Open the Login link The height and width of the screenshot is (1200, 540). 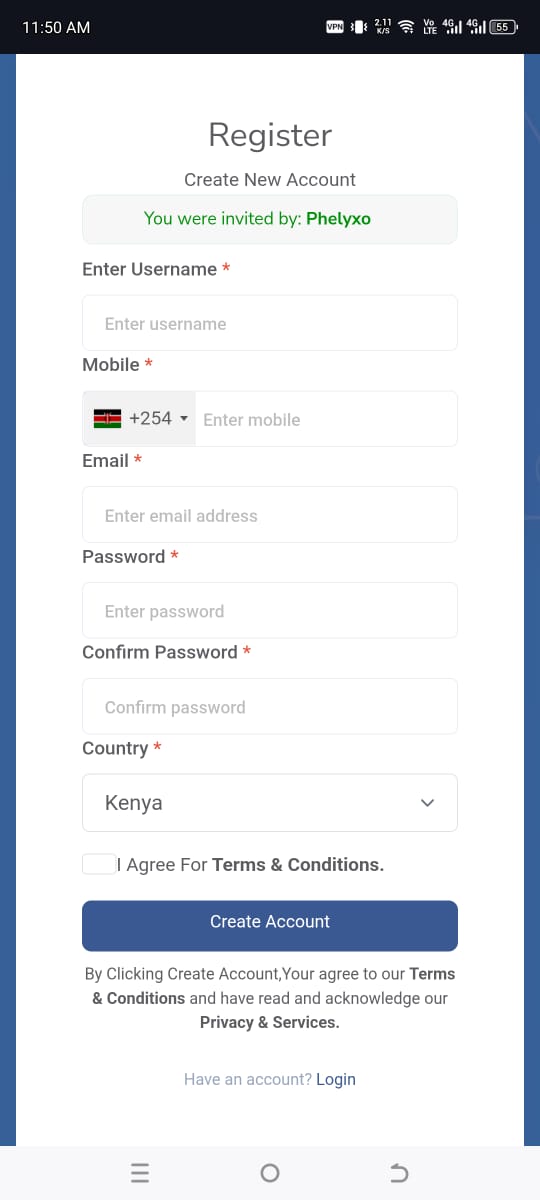click(x=336, y=1079)
